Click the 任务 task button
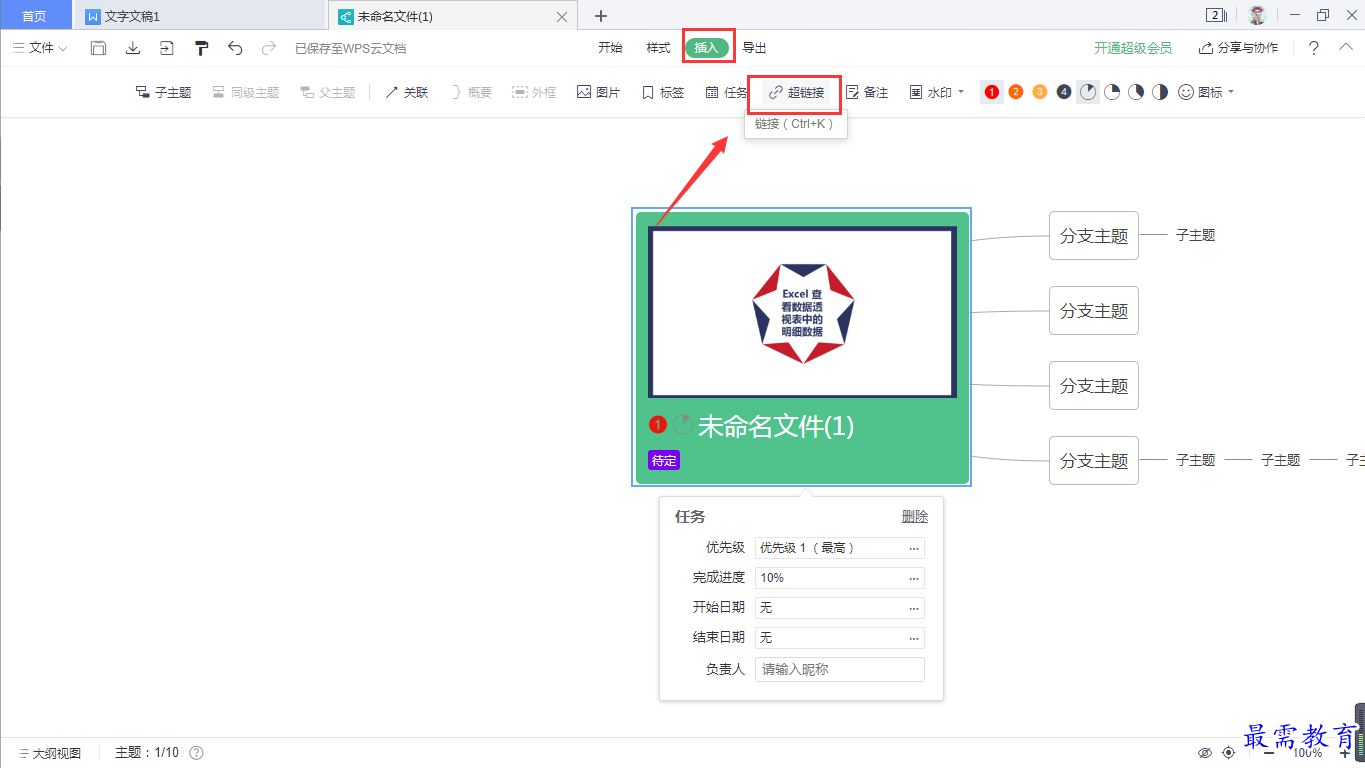This screenshot has width=1365, height=768. 726,92
